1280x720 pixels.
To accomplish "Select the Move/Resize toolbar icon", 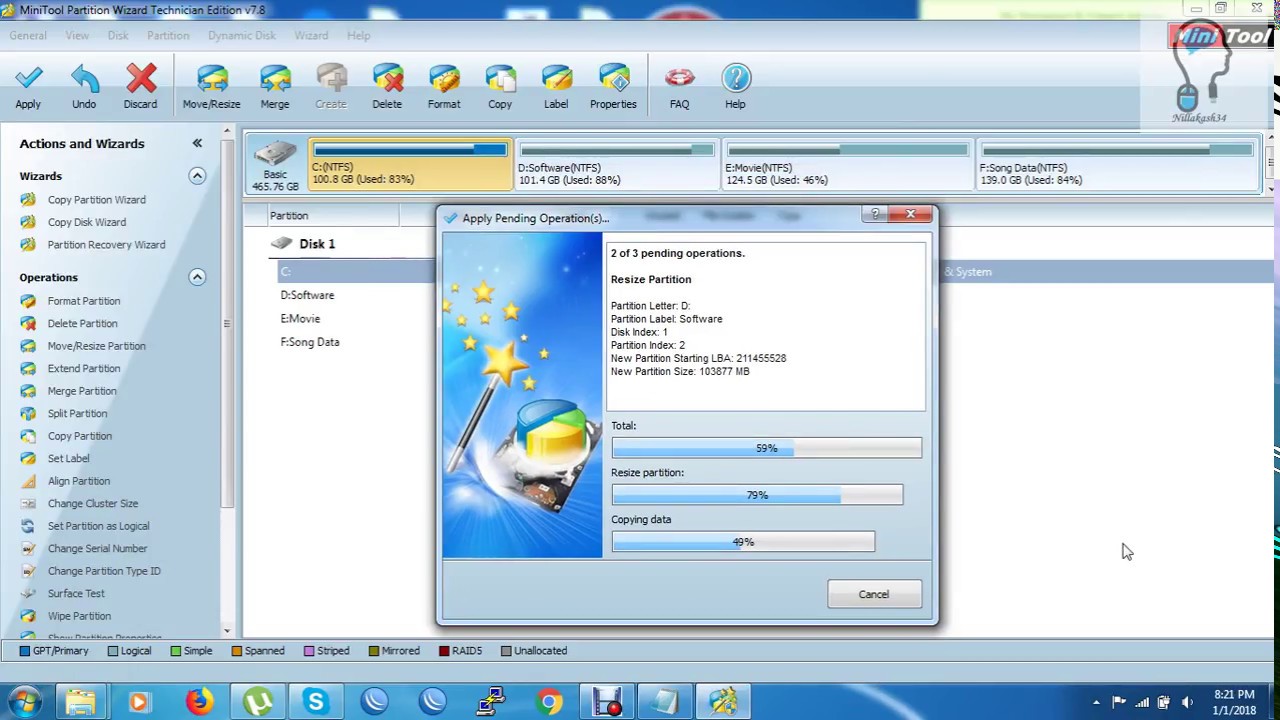I will tap(211, 79).
